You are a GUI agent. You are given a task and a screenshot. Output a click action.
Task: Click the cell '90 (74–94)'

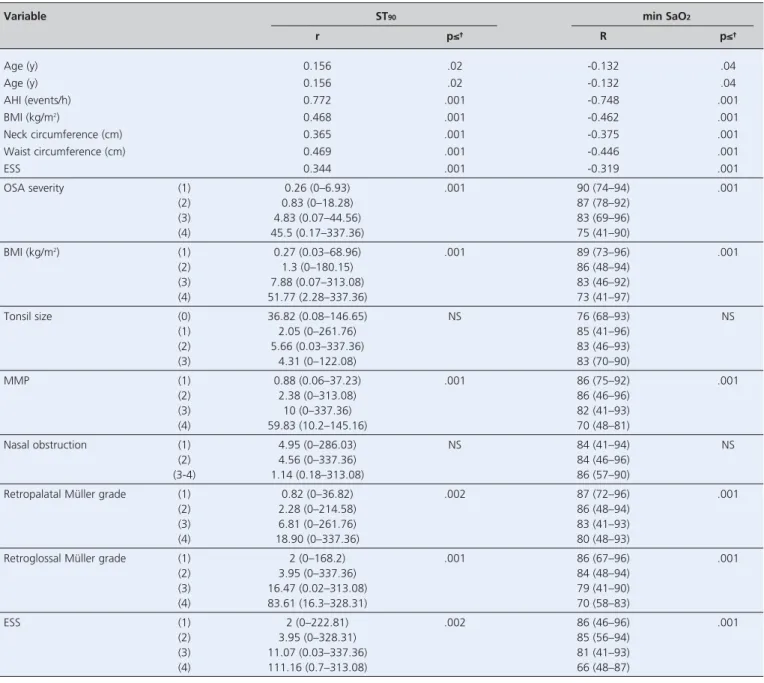click(x=603, y=188)
